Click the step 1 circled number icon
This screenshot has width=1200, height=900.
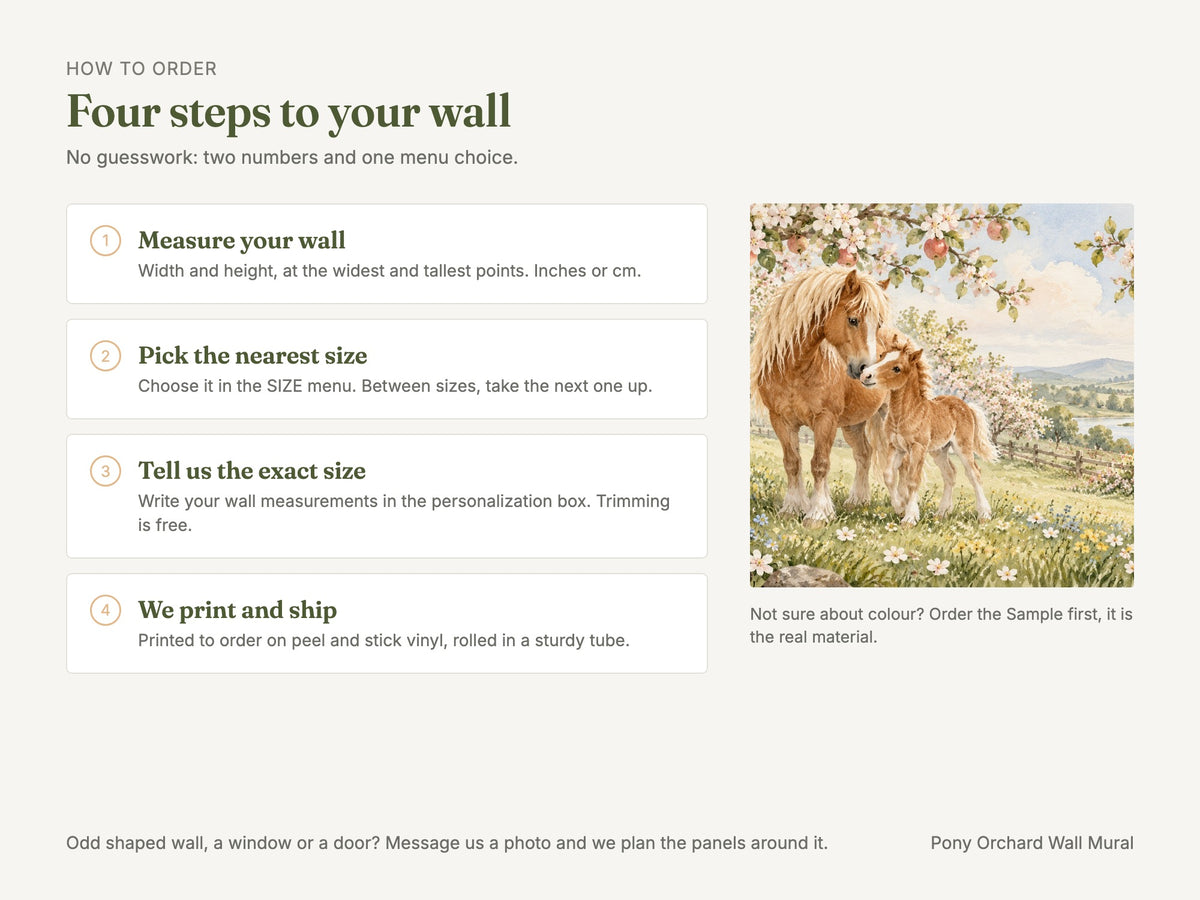click(x=106, y=241)
